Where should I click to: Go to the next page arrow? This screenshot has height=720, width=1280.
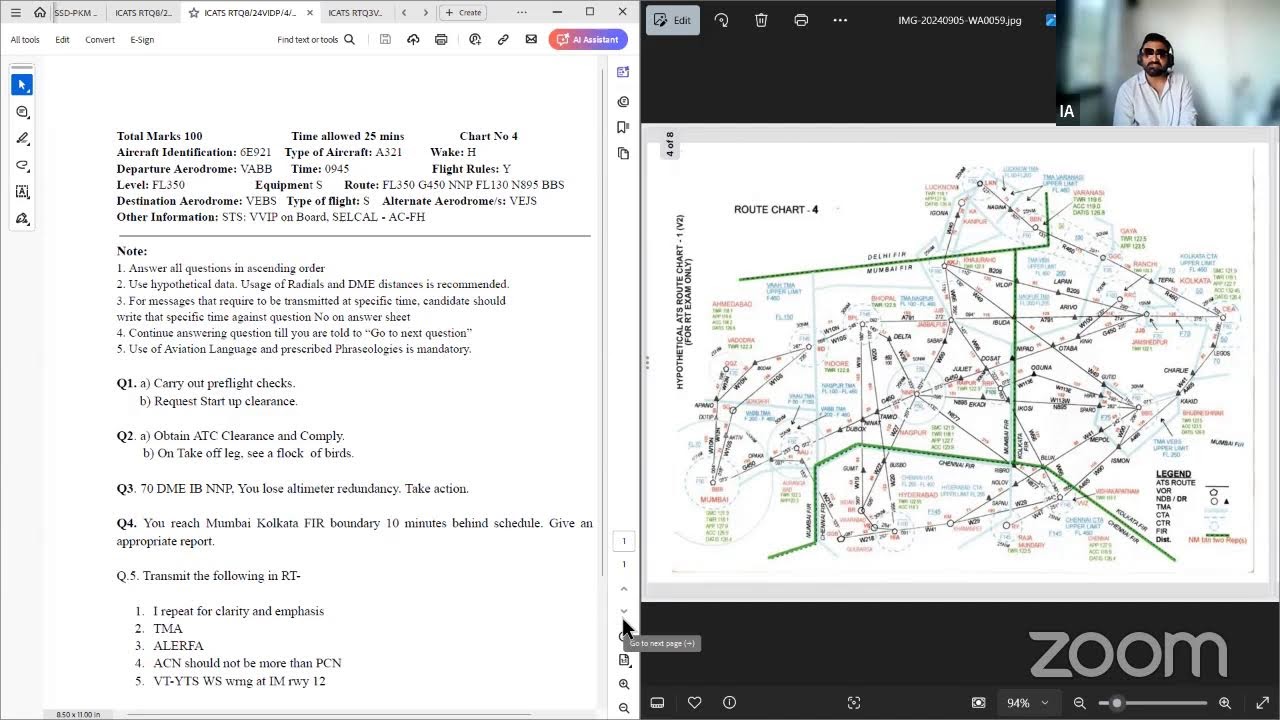(x=624, y=611)
